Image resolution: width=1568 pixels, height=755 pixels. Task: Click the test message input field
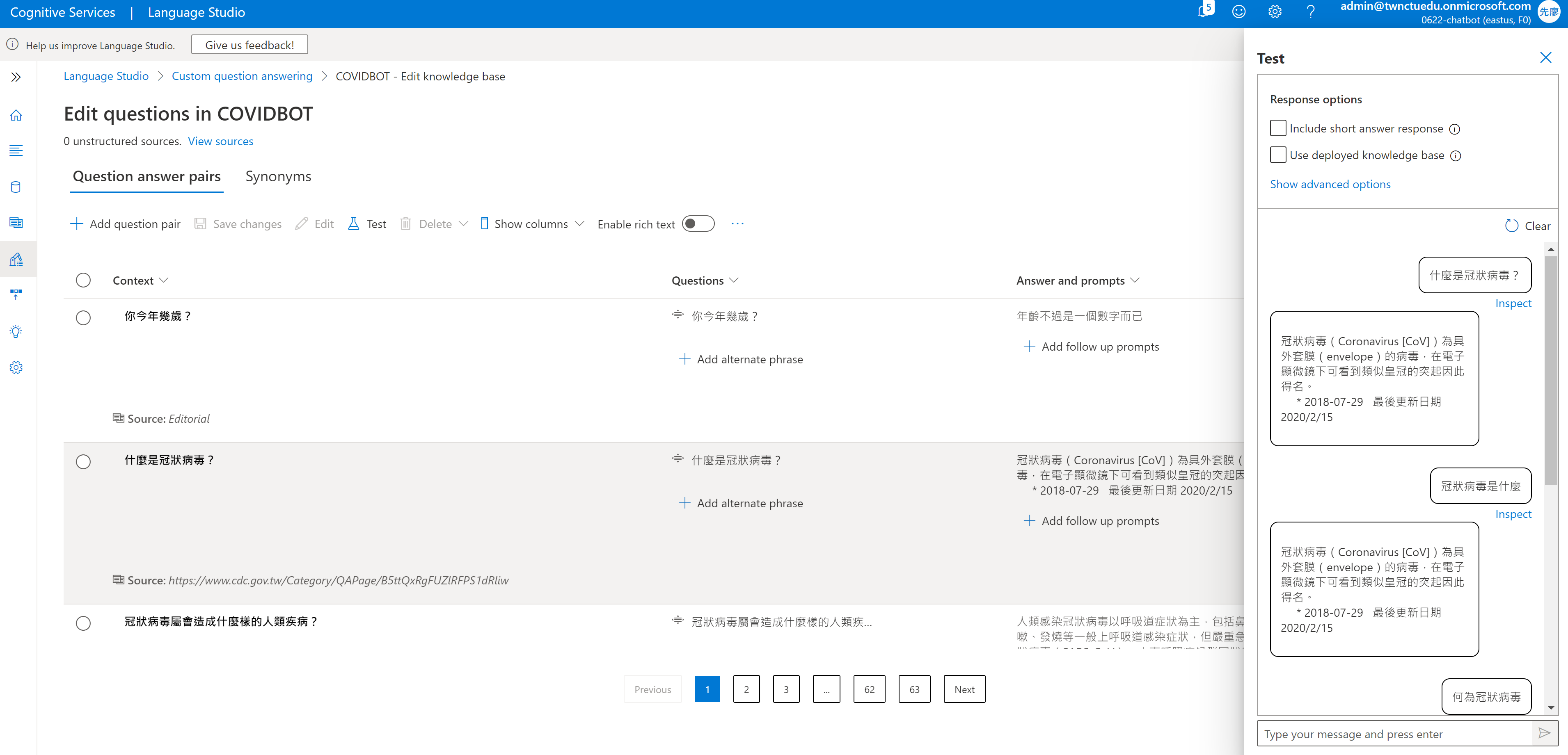point(1395,734)
